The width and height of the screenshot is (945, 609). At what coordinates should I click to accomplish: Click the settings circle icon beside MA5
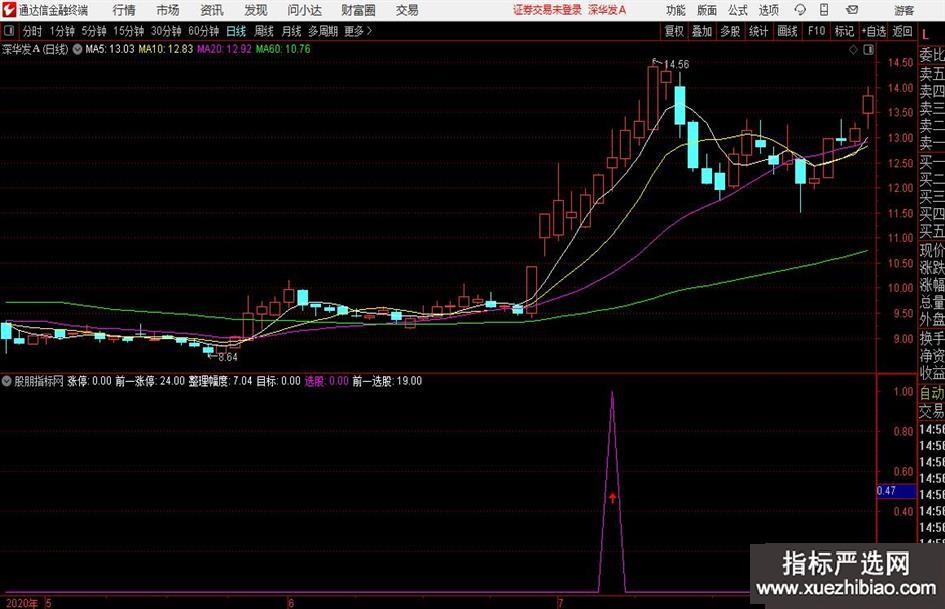77,49
